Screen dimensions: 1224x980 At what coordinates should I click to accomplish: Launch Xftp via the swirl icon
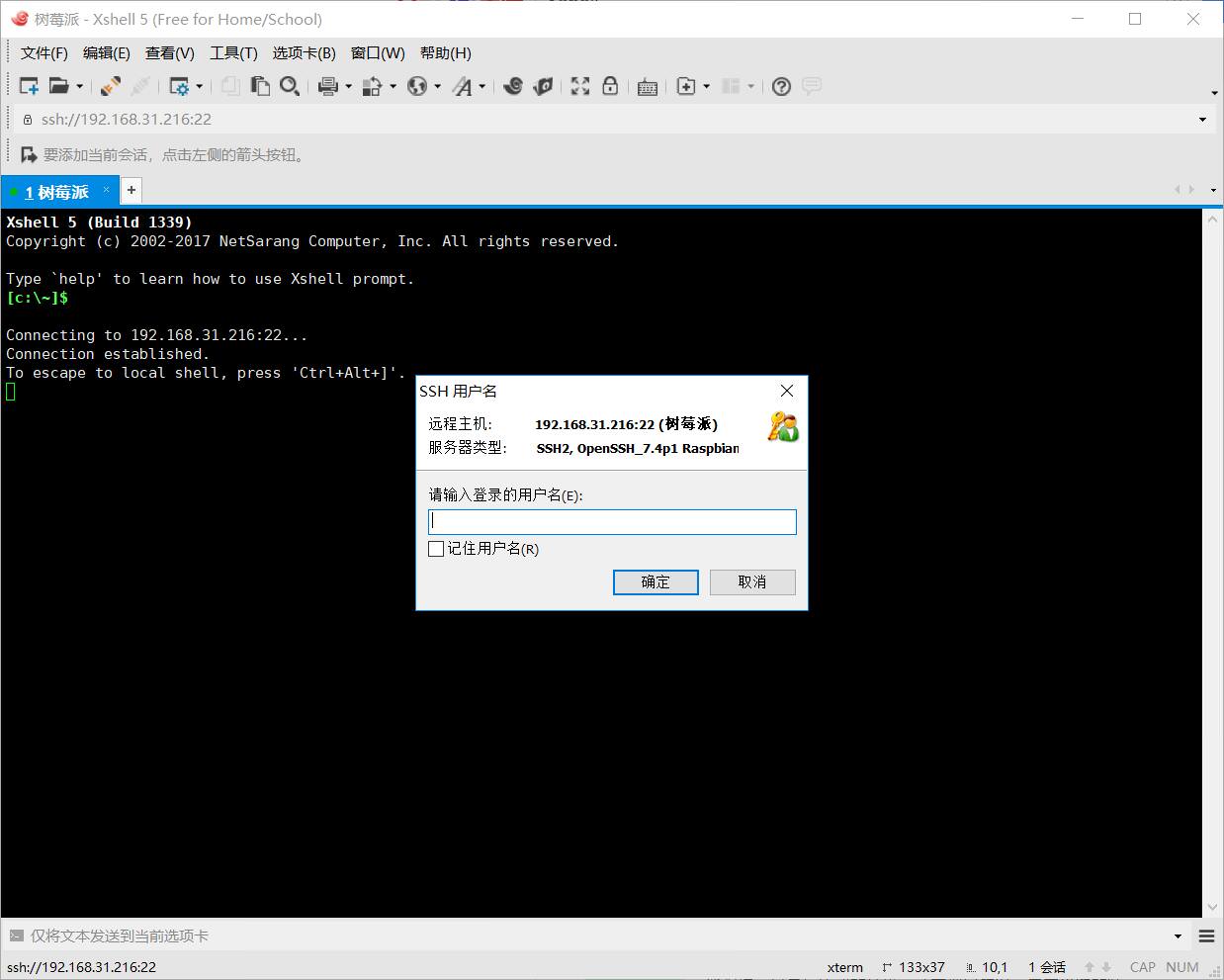[513, 86]
